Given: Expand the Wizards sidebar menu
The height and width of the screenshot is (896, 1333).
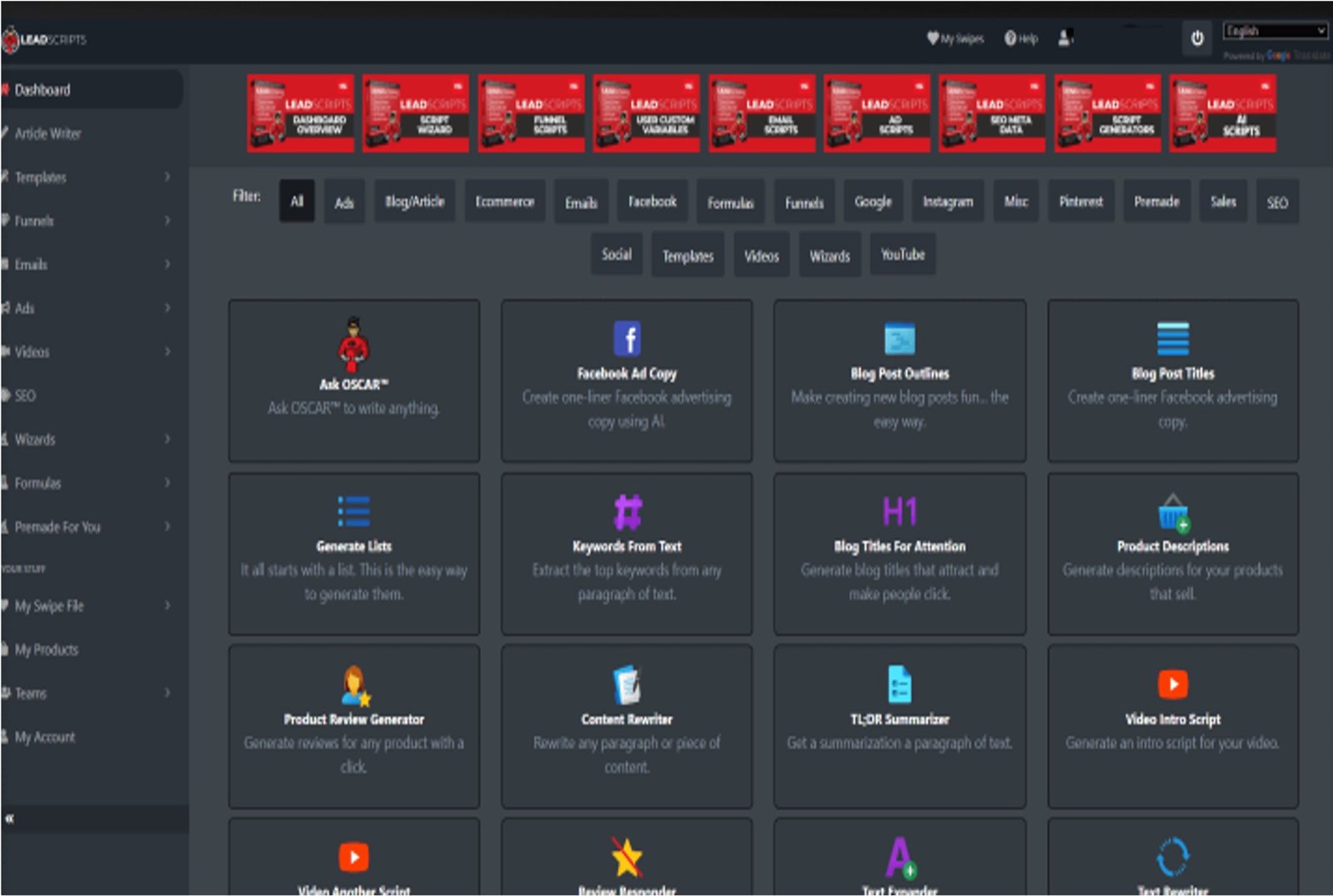Looking at the screenshot, I should click(x=90, y=440).
